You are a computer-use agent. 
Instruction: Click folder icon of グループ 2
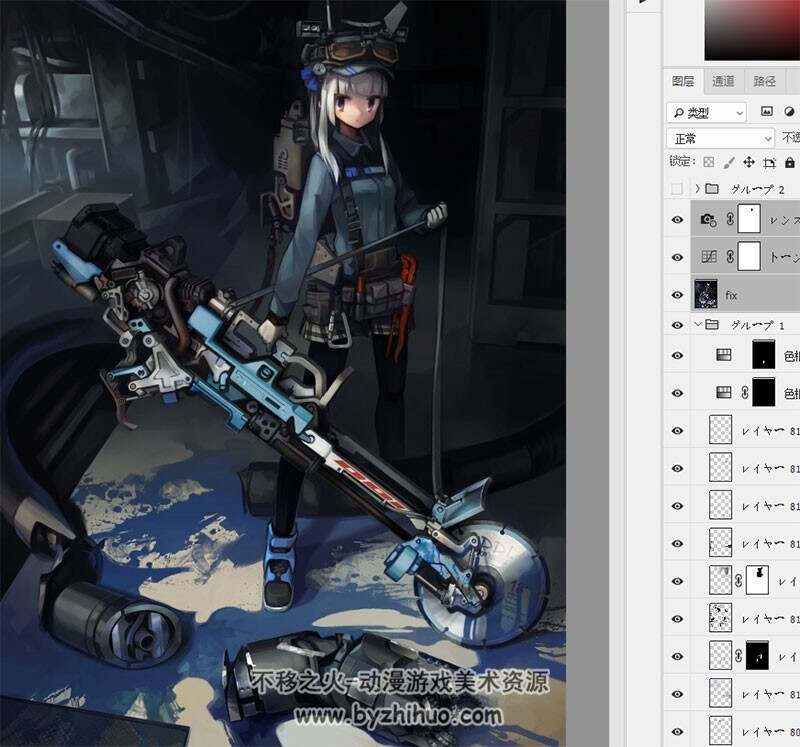coord(712,189)
